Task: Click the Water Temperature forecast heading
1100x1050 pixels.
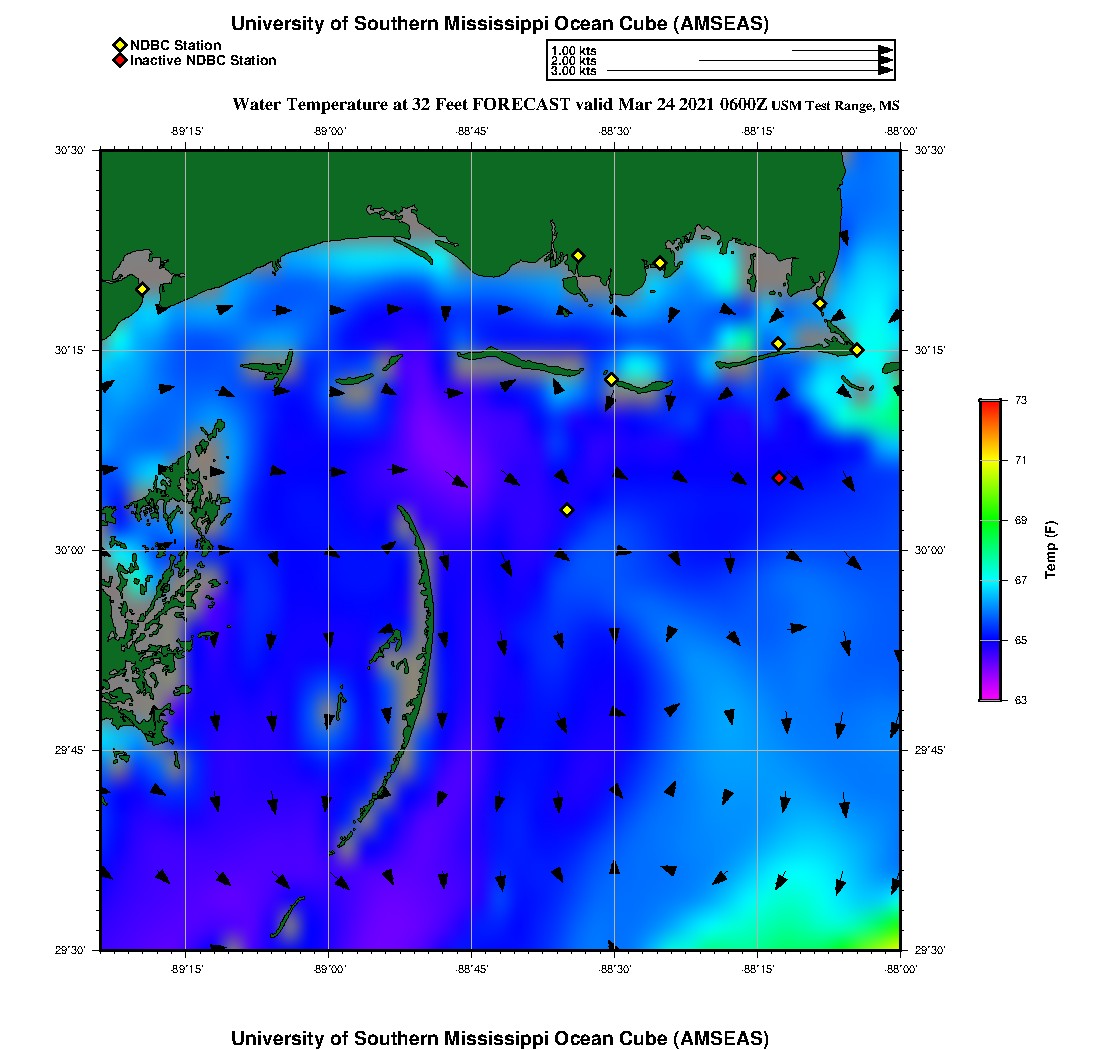Action: (500, 104)
